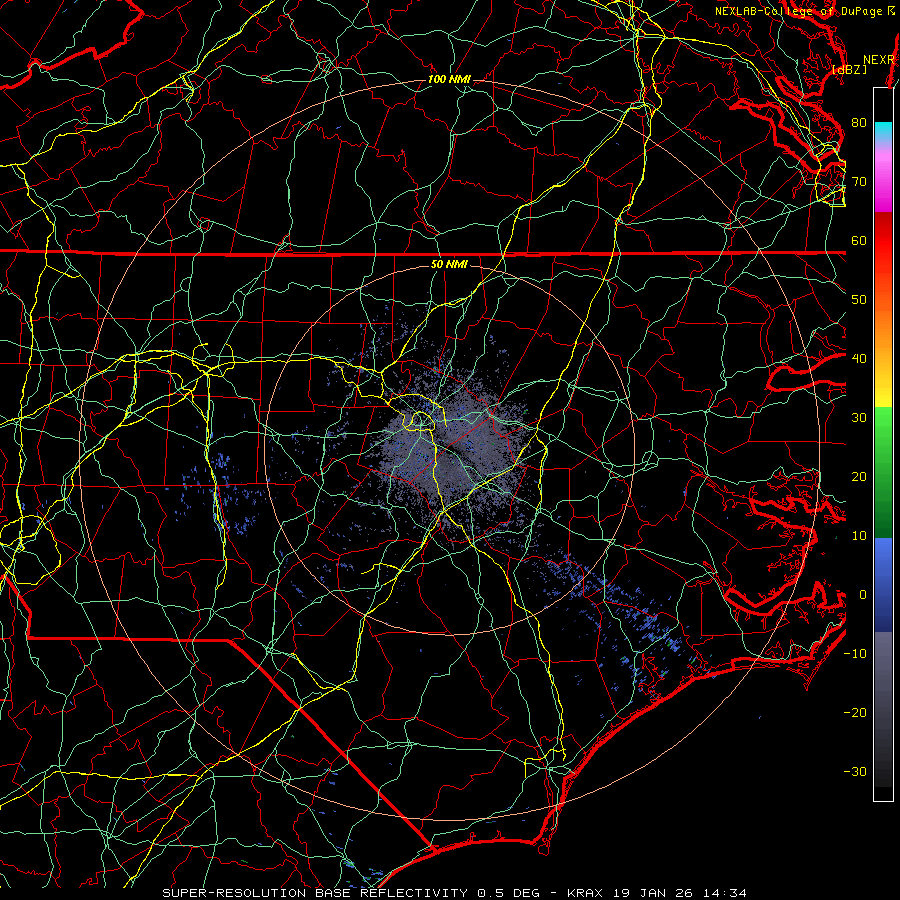Click the NEXLAB-College of DuPage credit text
This screenshot has height=900, width=900.
tap(800, 11)
